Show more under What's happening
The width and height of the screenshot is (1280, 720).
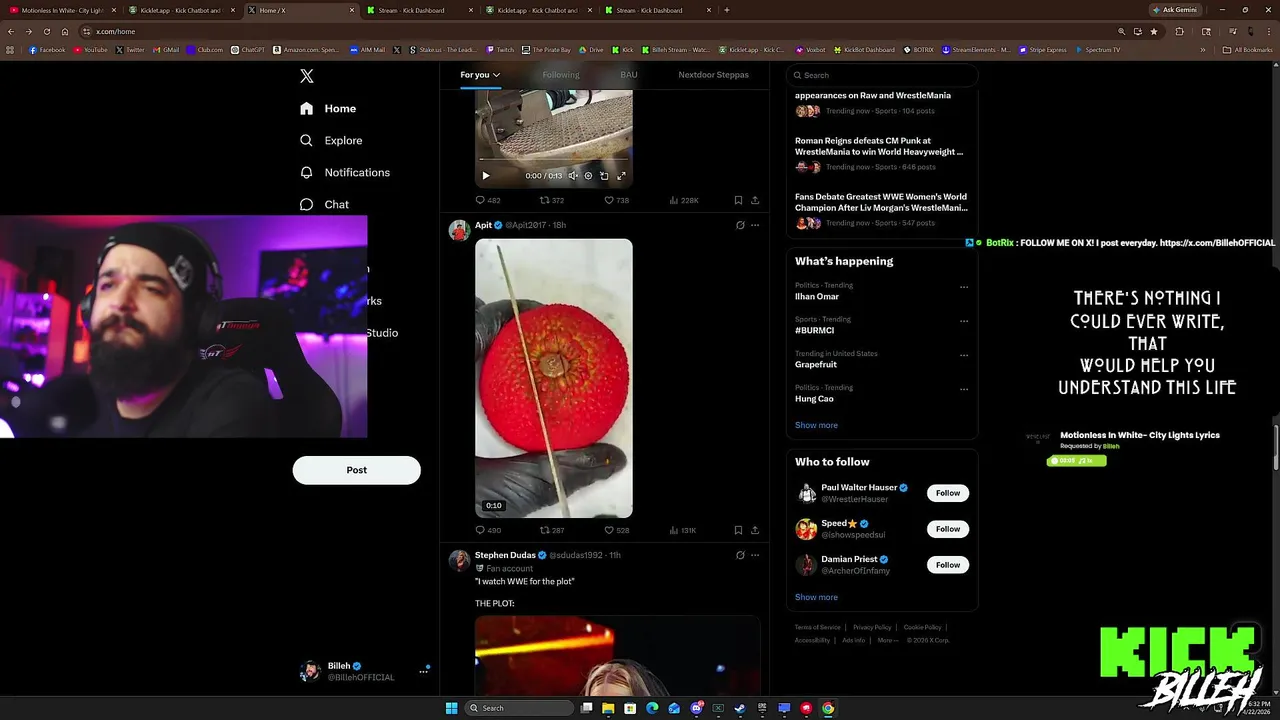click(816, 425)
